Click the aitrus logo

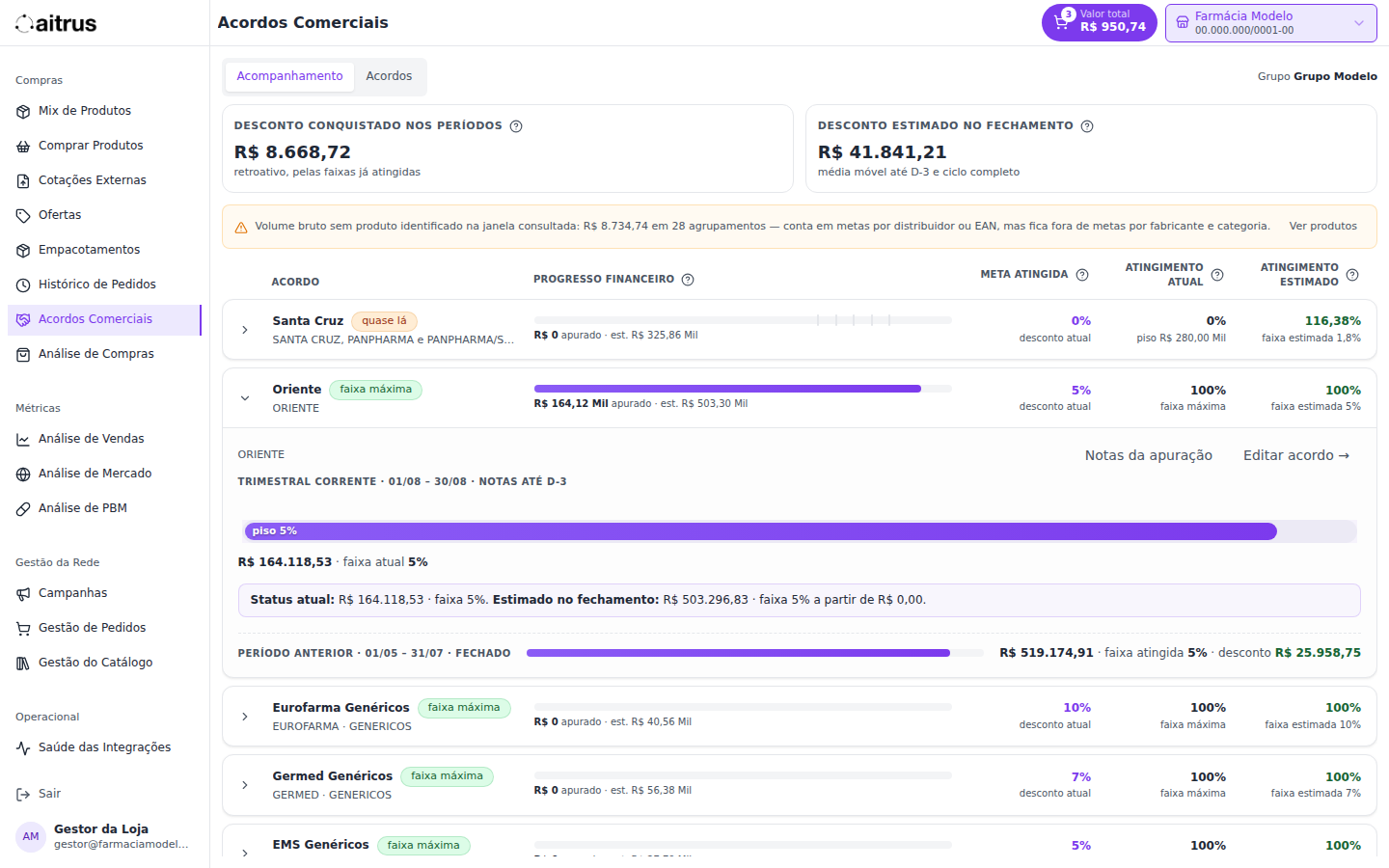coord(56,23)
